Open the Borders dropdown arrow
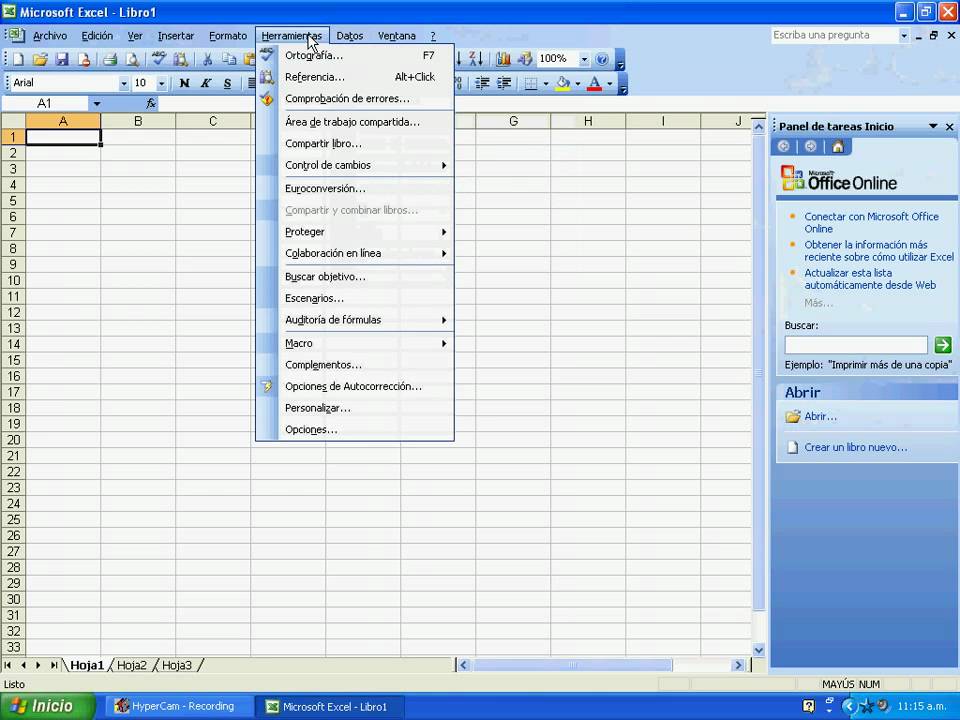960x720 pixels. (x=546, y=83)
